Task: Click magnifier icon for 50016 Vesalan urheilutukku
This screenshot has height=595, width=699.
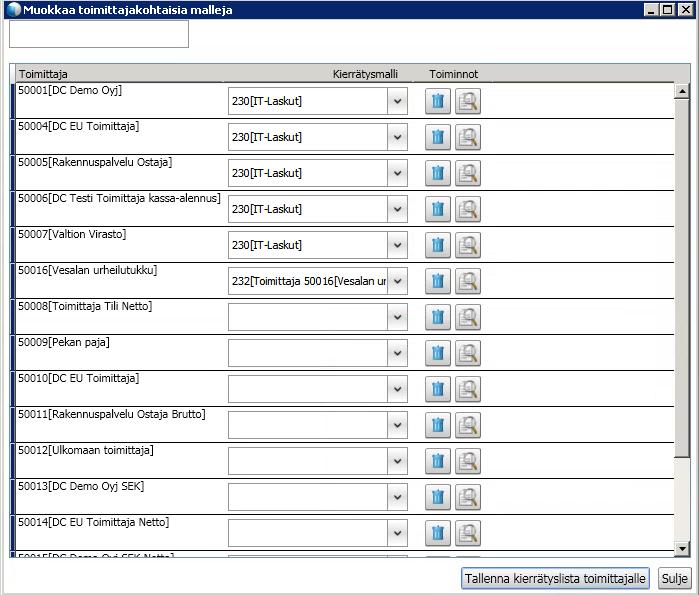Action: (468, 281)
